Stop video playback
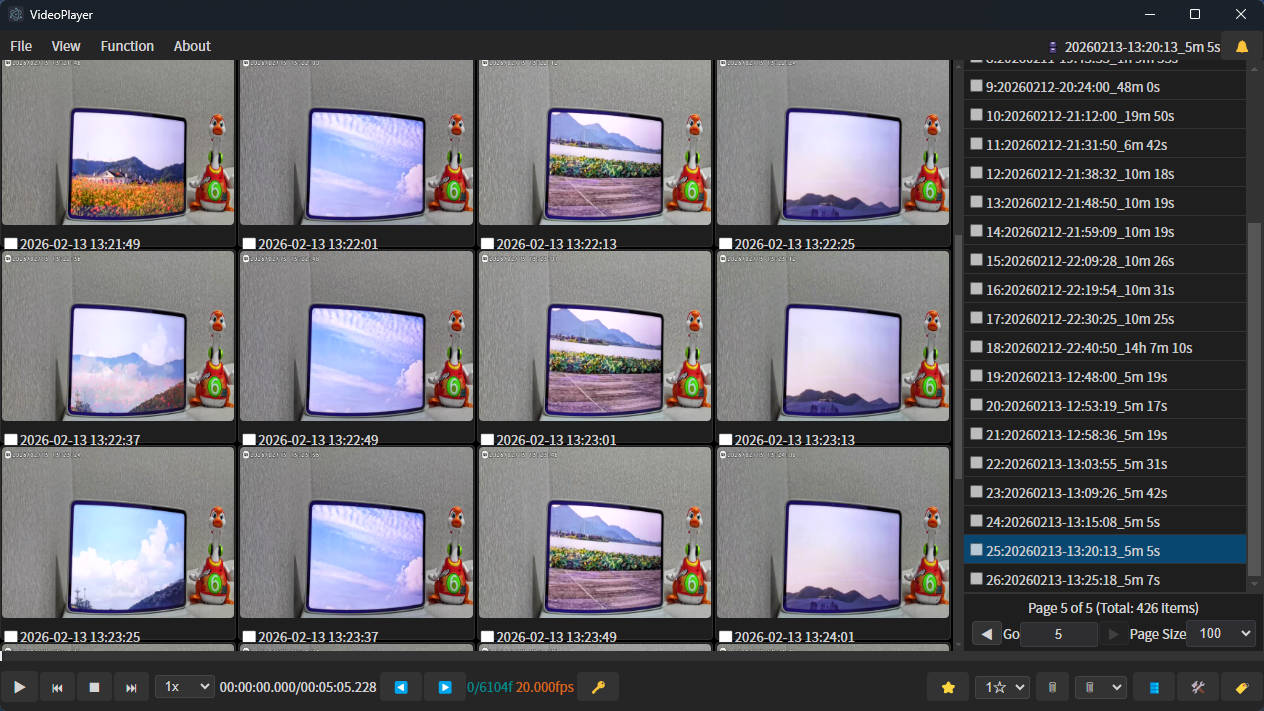Image resolution: width=1264 pixels, height=711 pixels. pos(94,687)
